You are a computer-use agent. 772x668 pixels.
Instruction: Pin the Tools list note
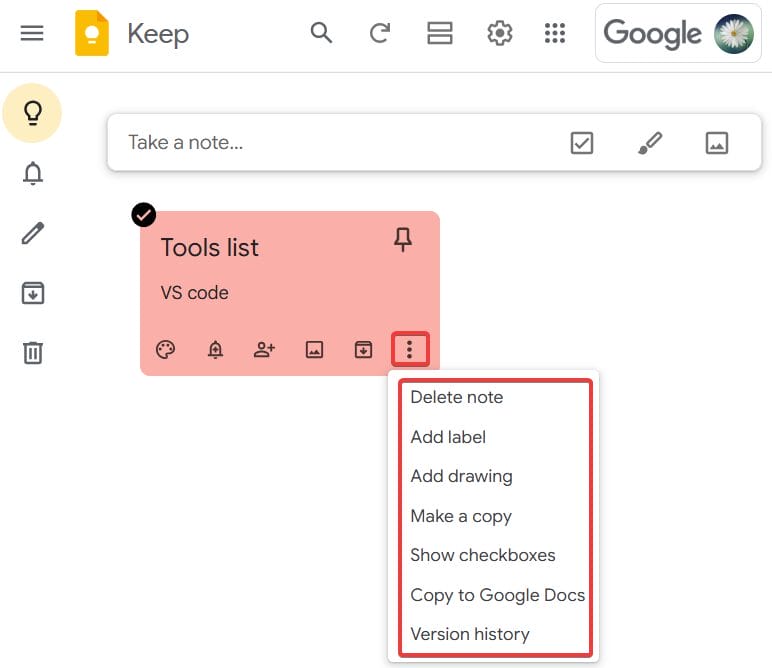tap(403, 240)
